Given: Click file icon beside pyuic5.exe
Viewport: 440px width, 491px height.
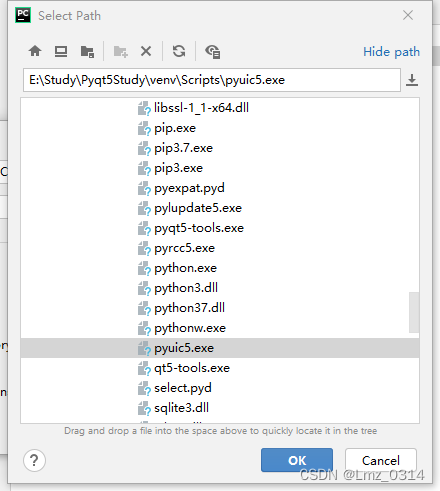Looking at the screenshot, I should click(x=144, y=349).
